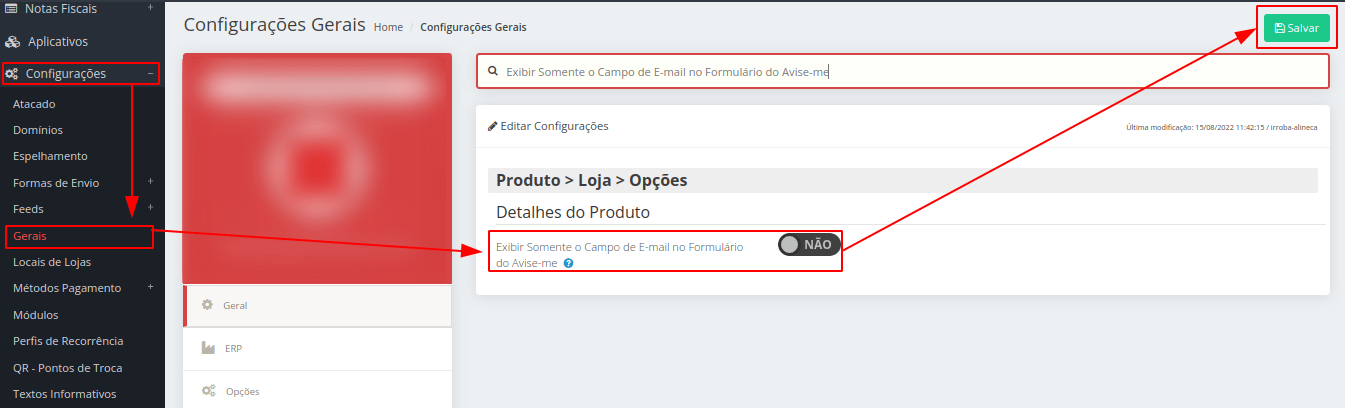1345x408 pixels.
Task: Click the gear icon of Geral tab
Action: pyautogui.click(x=208, y=305)
